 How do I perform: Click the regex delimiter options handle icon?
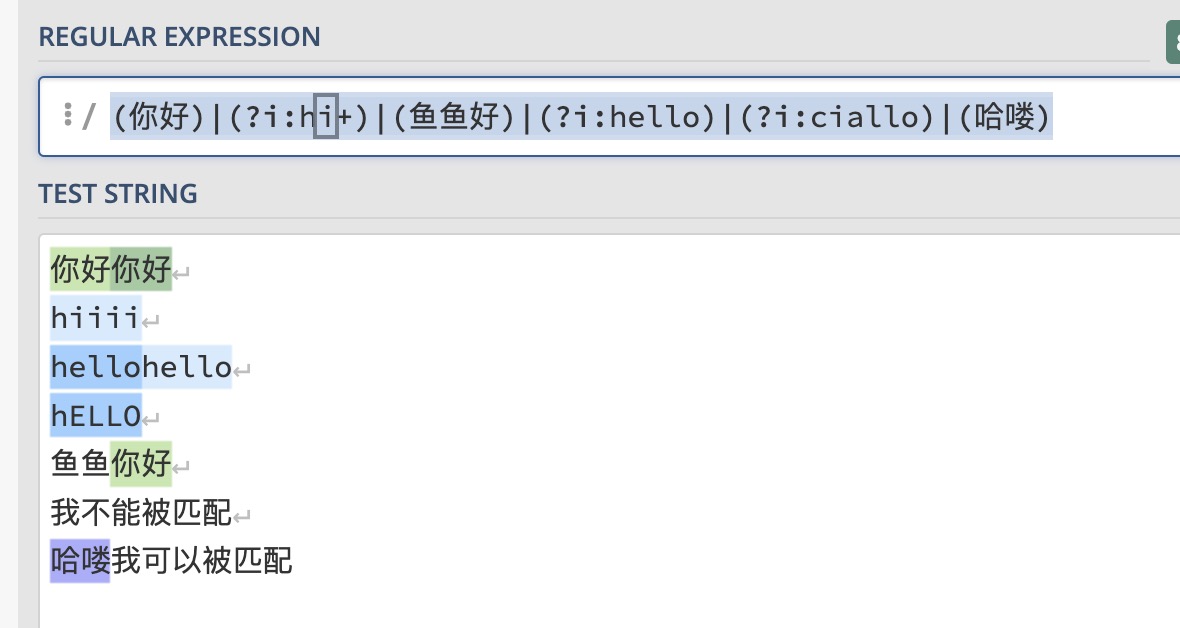click(67, 116)
